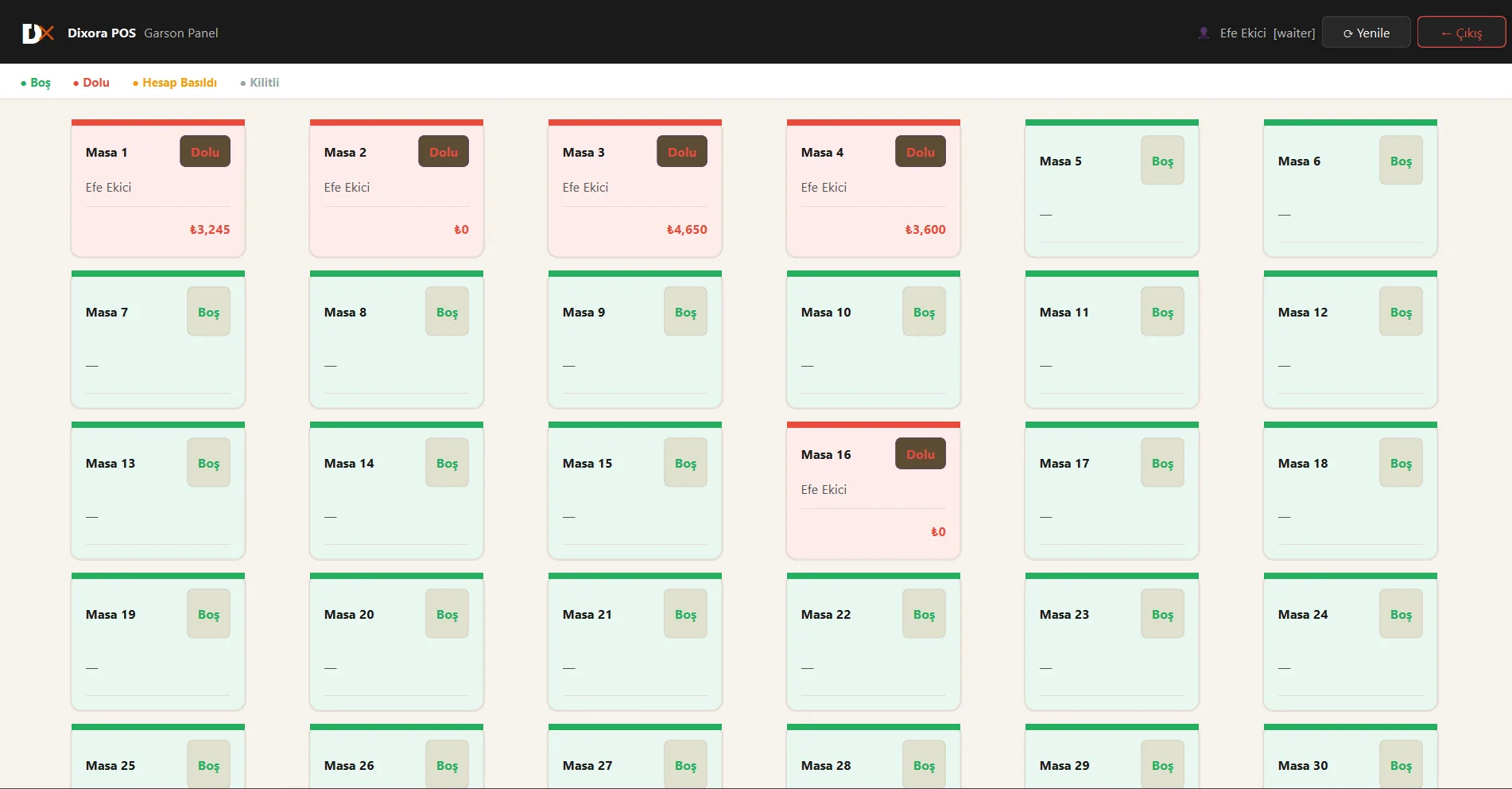Image resolution: width=1512 pixels, height=789 pixels.
Task: Click the Dolu status badge on Masa 16
Action: (921, 454)
